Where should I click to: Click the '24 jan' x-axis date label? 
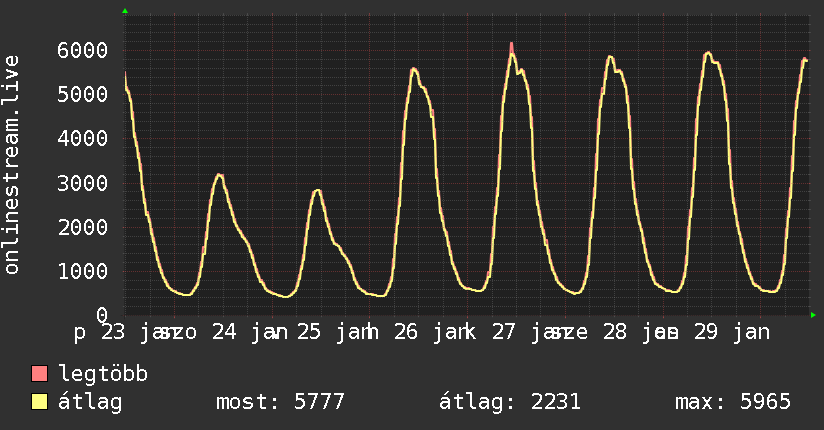[x=250, y=332]
